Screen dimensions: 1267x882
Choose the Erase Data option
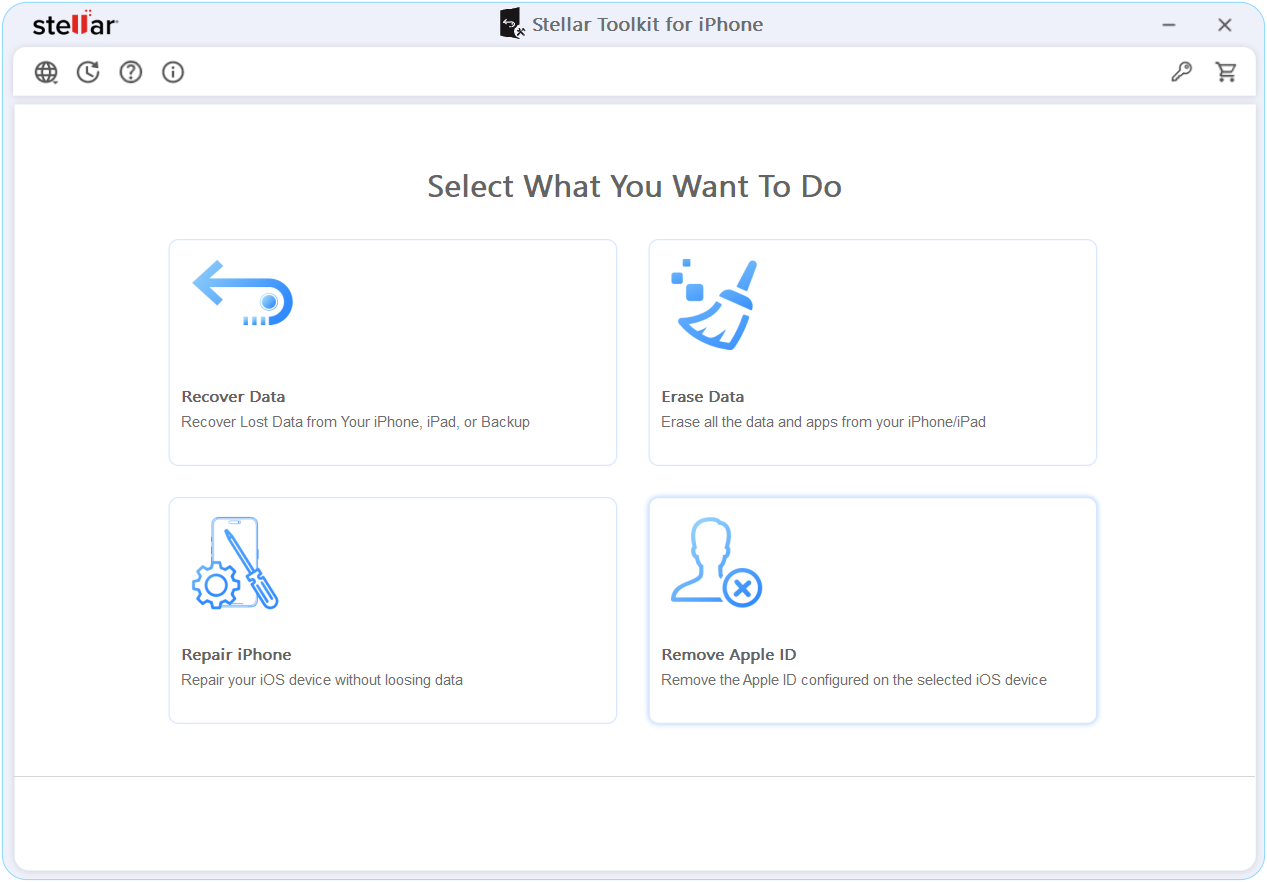[871, 352]
